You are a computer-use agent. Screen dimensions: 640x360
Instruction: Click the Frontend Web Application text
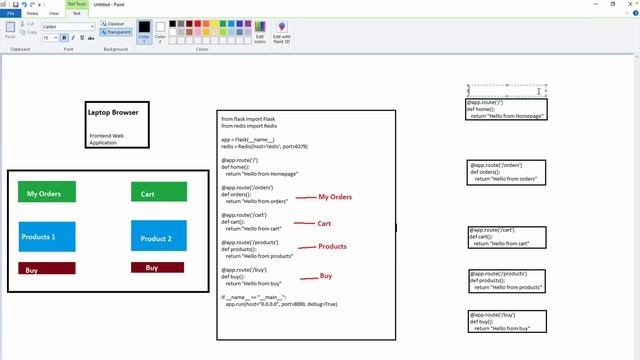click(x=106, y=139)
